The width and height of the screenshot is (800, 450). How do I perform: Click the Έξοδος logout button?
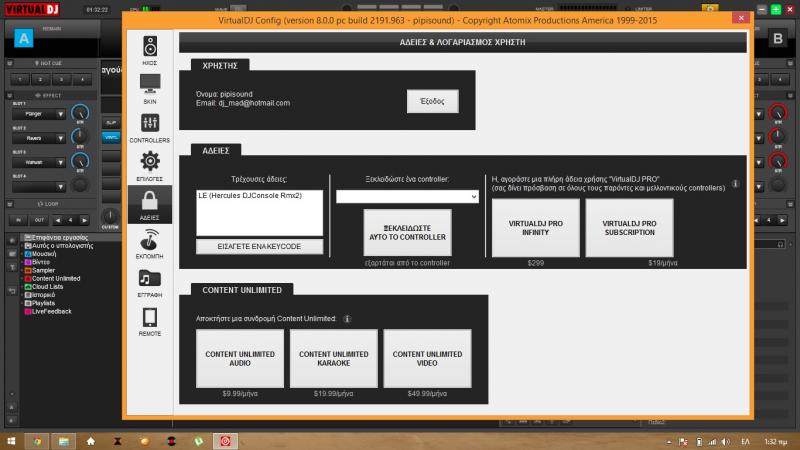click(x=433, y=102)
